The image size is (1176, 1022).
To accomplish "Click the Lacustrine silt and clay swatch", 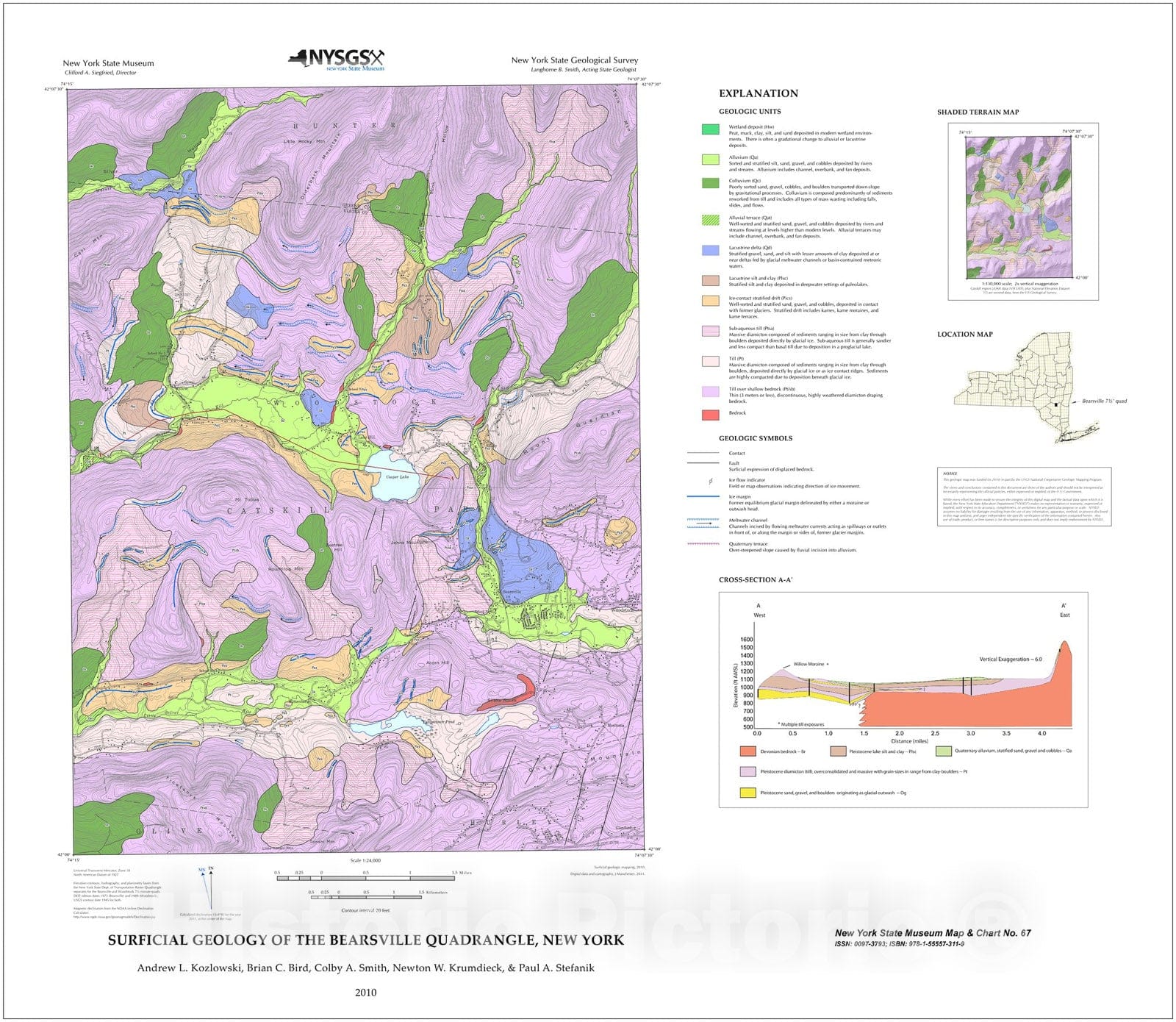I will pos(710,281).
